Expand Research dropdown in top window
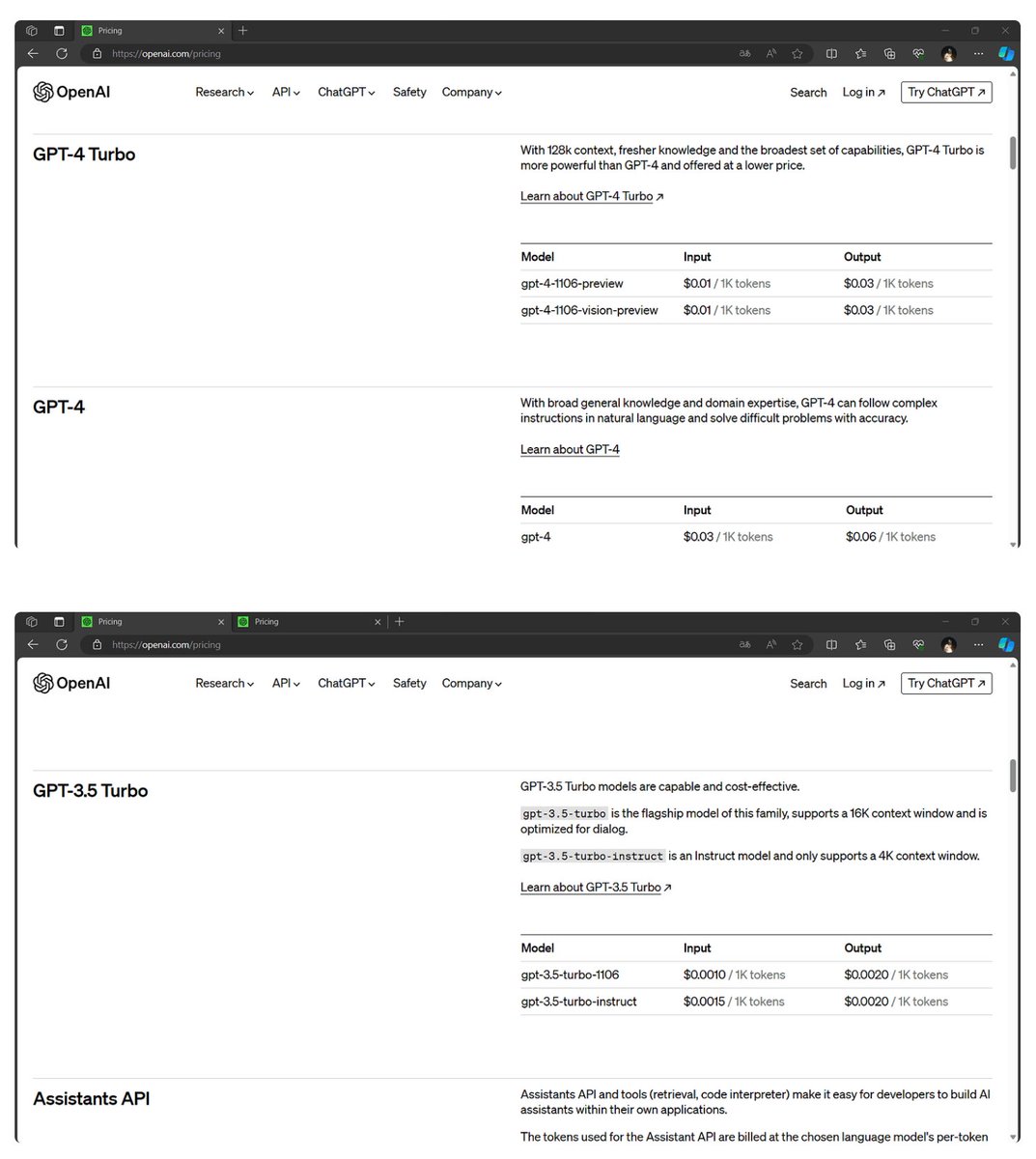The image size is (1036, 1159). pos(224,93)
